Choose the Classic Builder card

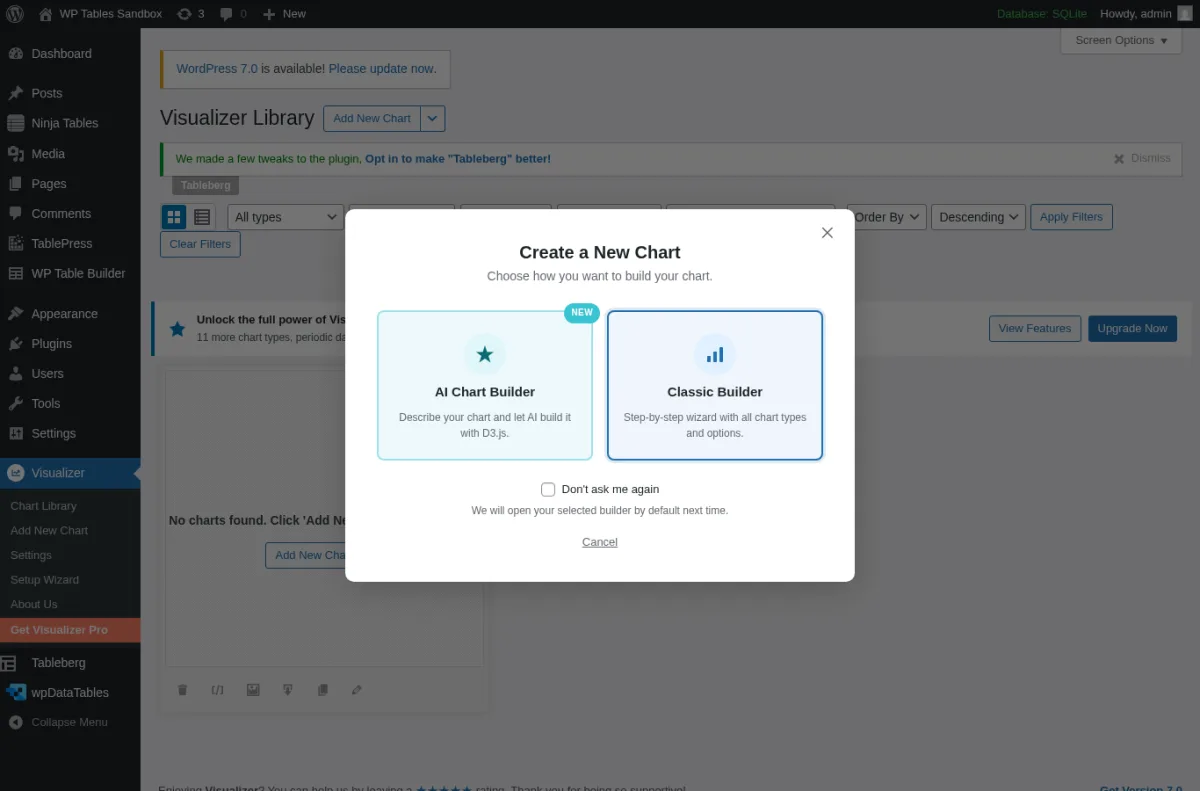point(715,385)
